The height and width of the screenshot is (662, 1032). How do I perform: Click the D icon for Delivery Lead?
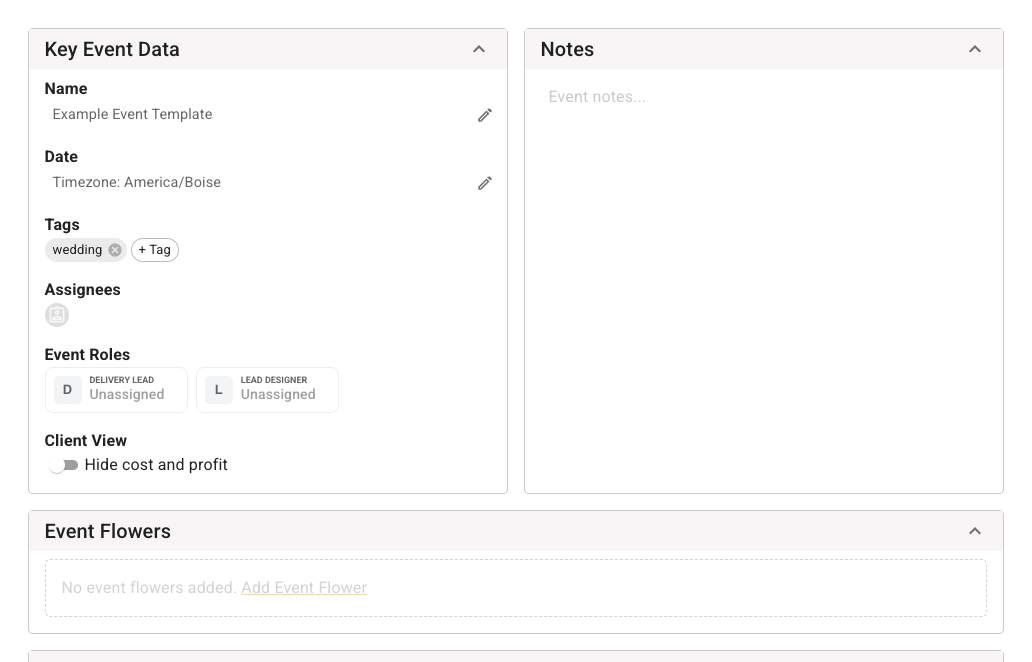coord(67,390)
